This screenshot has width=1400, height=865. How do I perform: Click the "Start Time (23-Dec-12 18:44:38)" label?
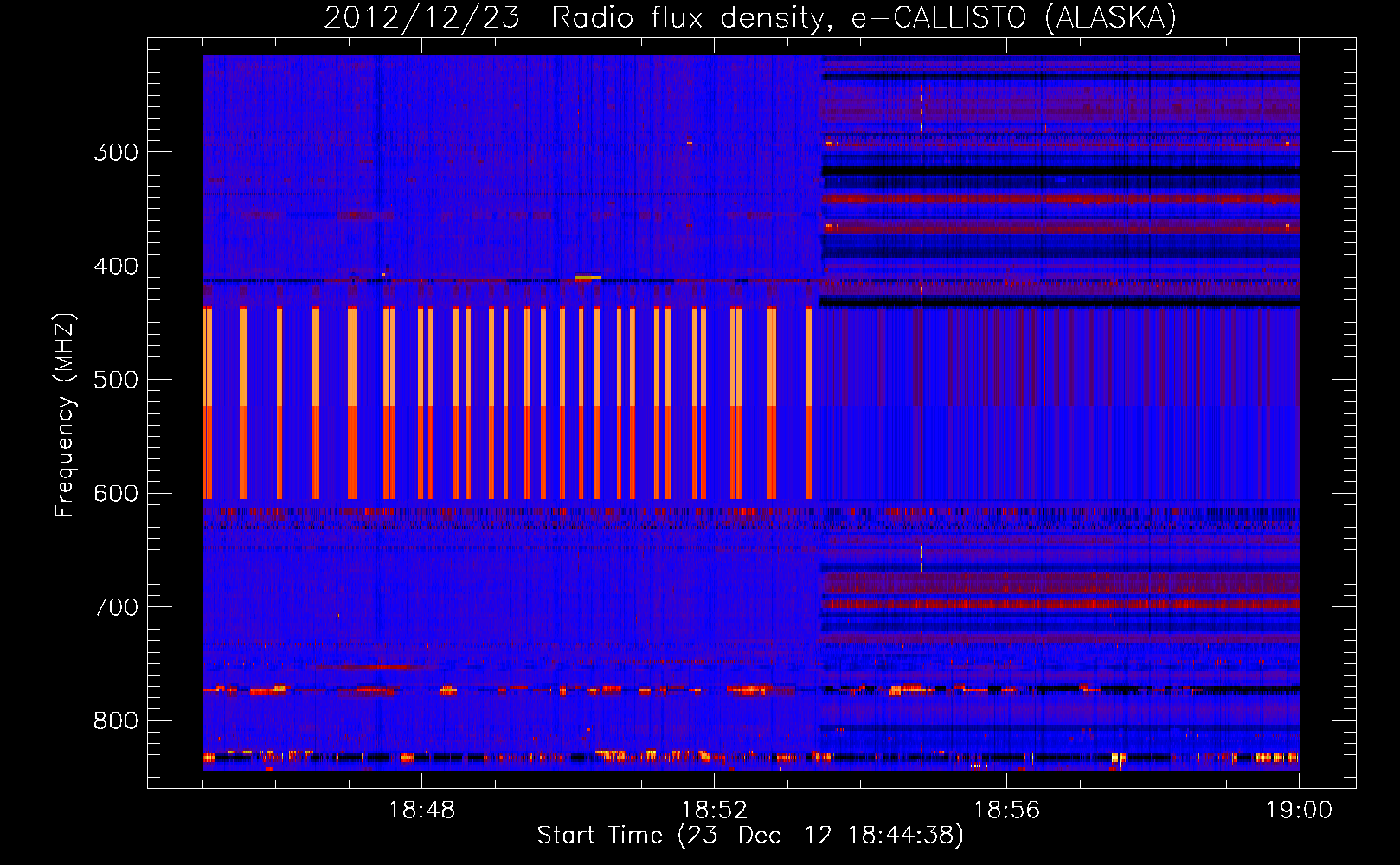click(750, 836)
